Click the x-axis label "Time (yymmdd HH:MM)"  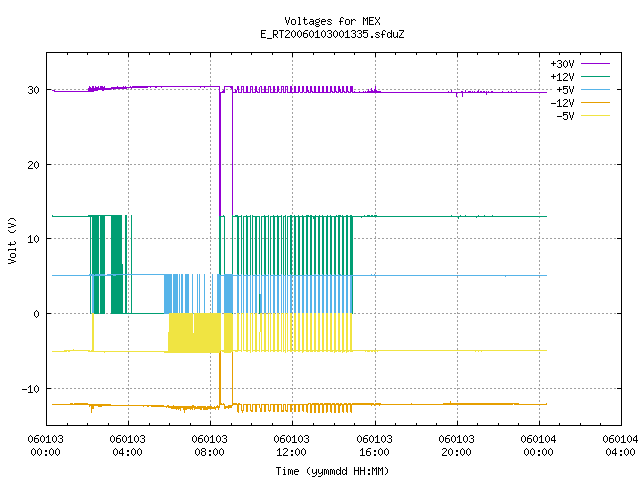[x=332, y=471]
